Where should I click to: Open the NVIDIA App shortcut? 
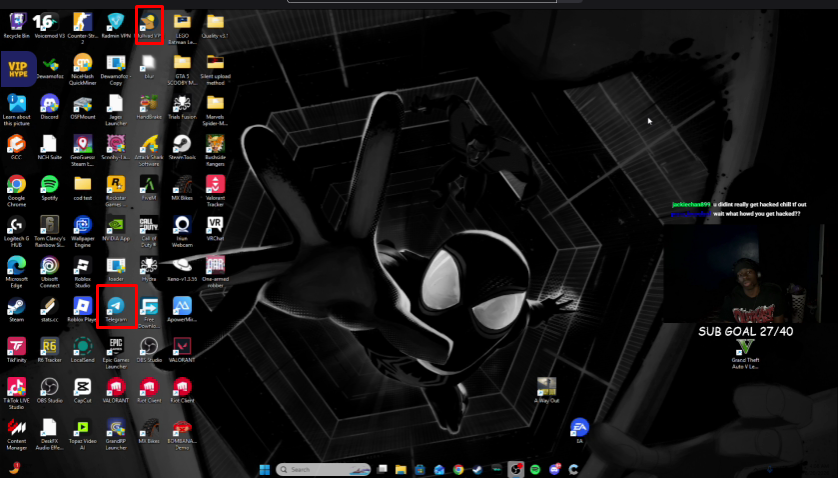tap(115, 228)
